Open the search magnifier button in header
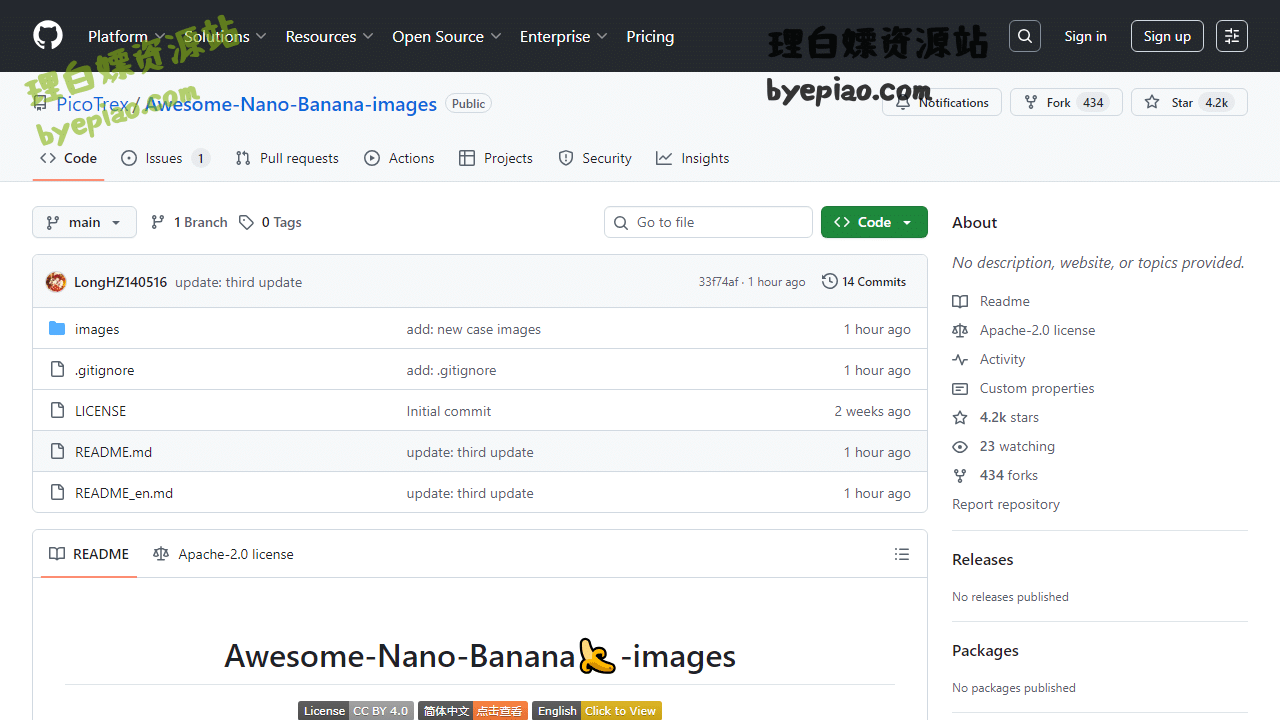The width and height of the screenshot is (1280, 720). 1025,36
